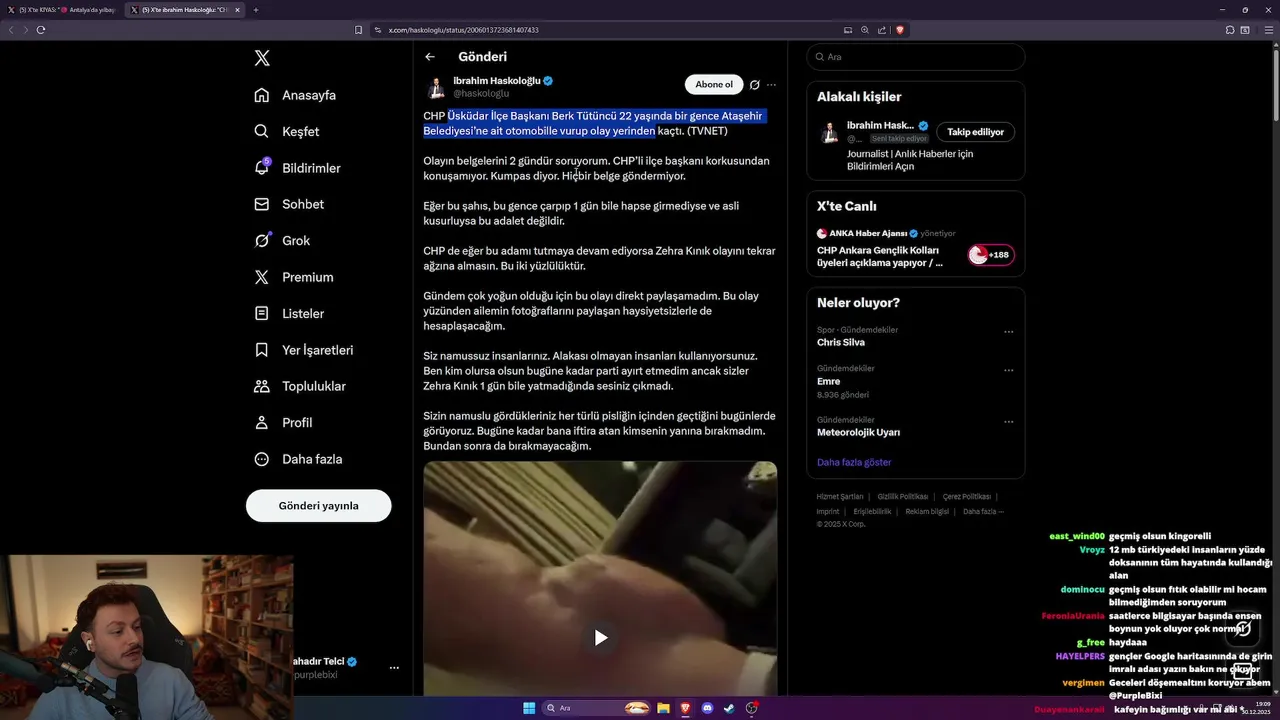Click the +188 listeners badge
This screenshot has height=720, width=1280.
click(x=991, y=255)
